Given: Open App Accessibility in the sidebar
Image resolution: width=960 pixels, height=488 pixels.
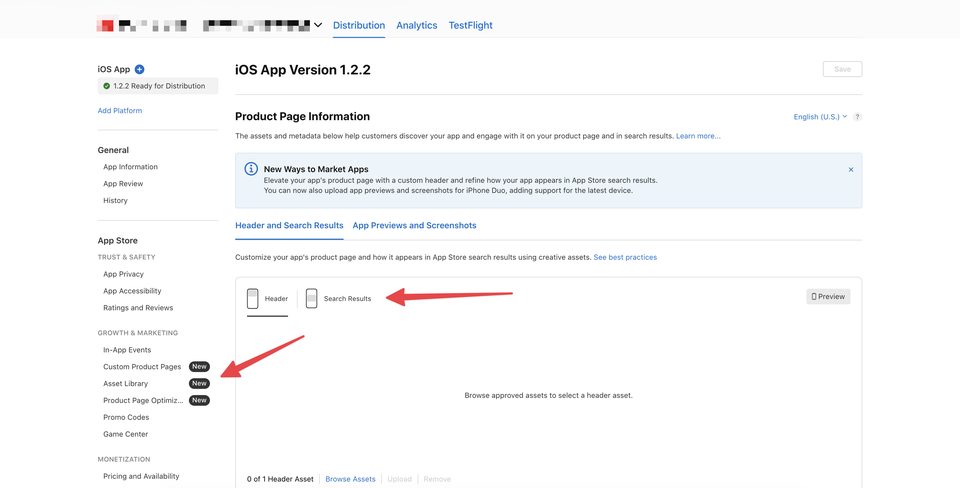Looking at the screenshot, I should [132, 291].
